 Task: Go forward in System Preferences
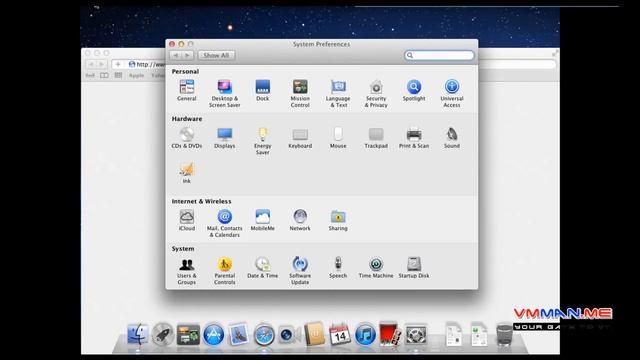point(187,55)
